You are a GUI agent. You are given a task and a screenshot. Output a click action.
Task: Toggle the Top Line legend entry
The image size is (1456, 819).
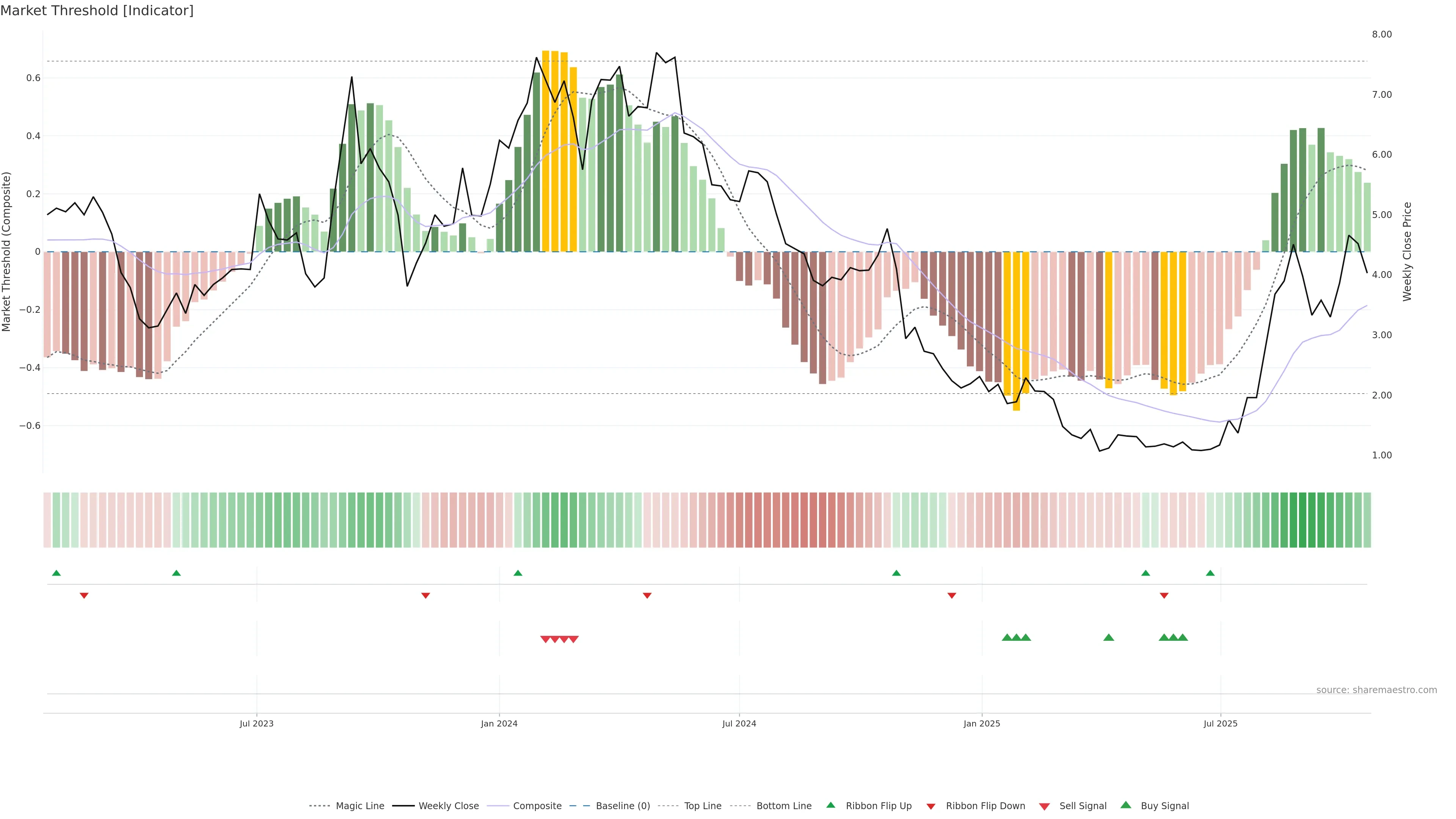coord(703,805)
